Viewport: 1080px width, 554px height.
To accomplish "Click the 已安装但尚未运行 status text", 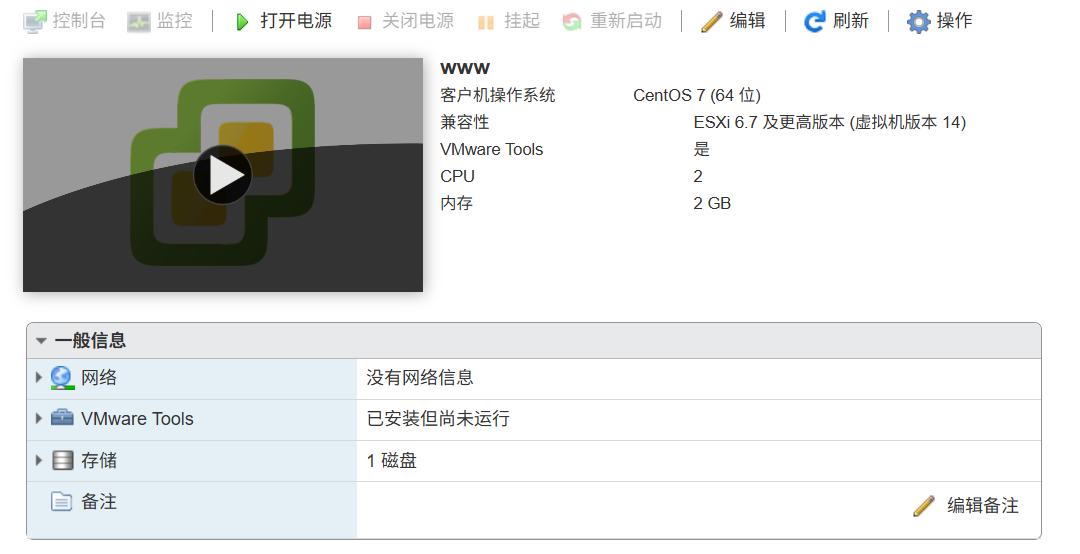I will pyautogui.click(x=438, y=419).
